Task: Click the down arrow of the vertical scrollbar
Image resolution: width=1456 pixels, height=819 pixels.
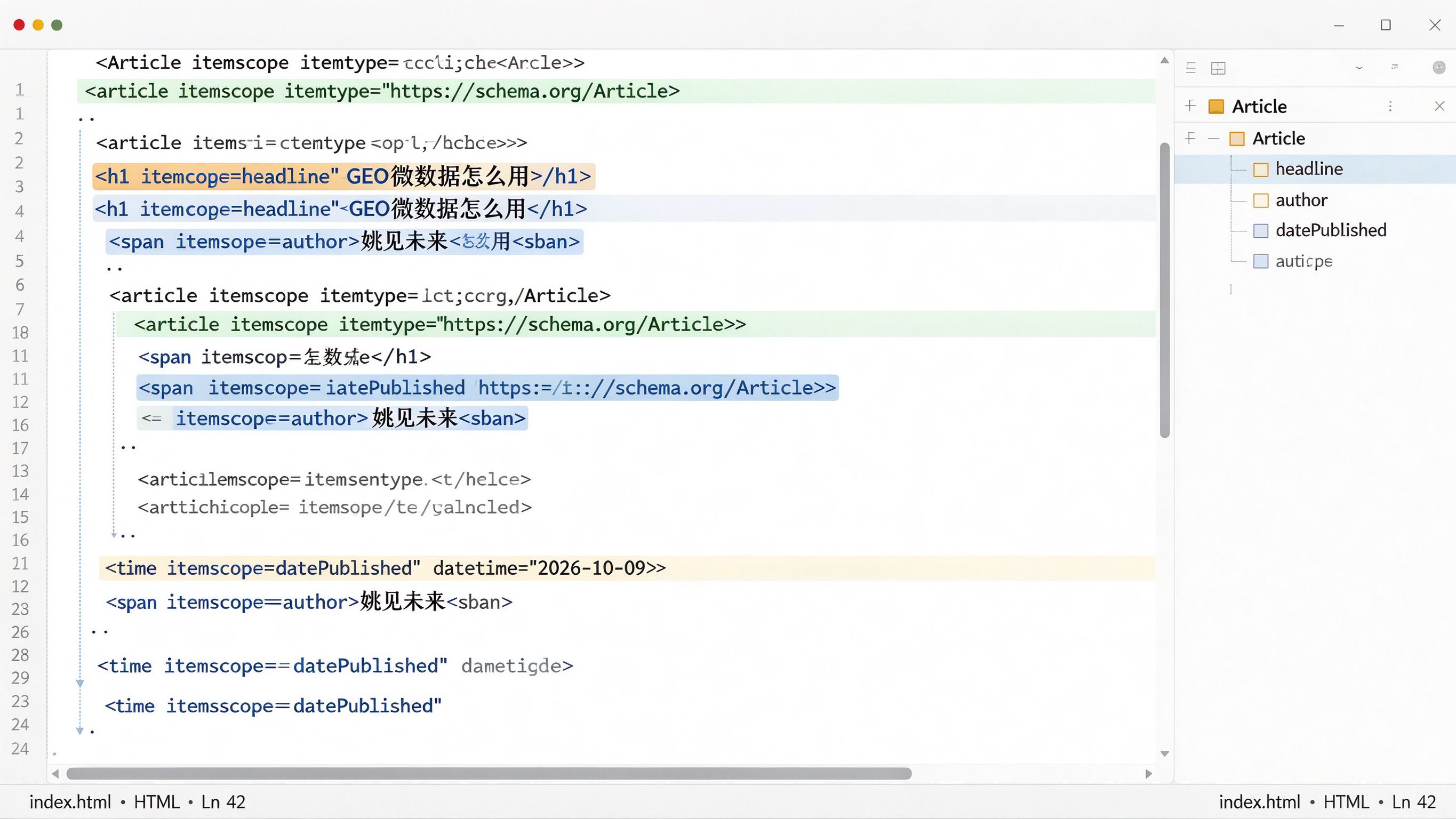Action: 1164,753
